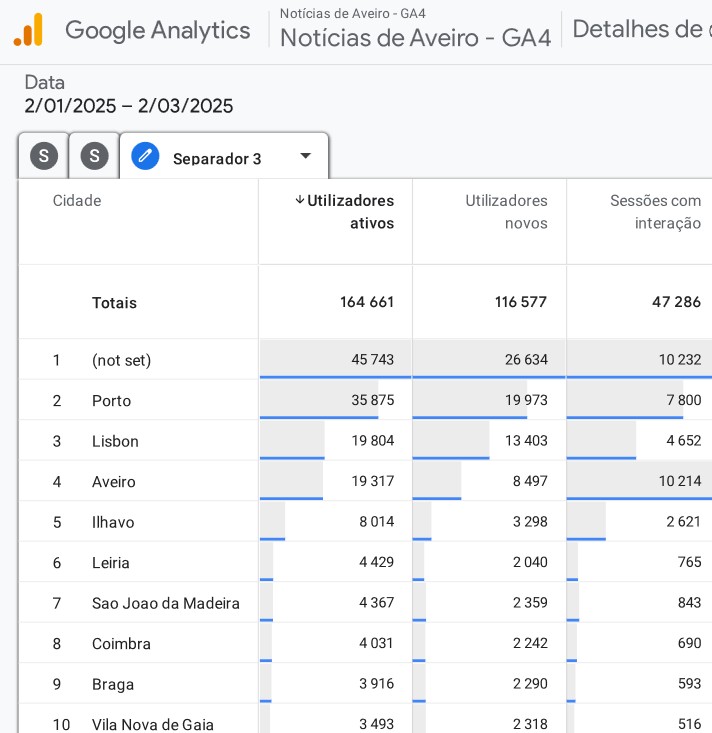The width and height of the screenshot is (712, 733).
Task: Click the Porto active users bar 35 875
Action: [x=335, y=400]
